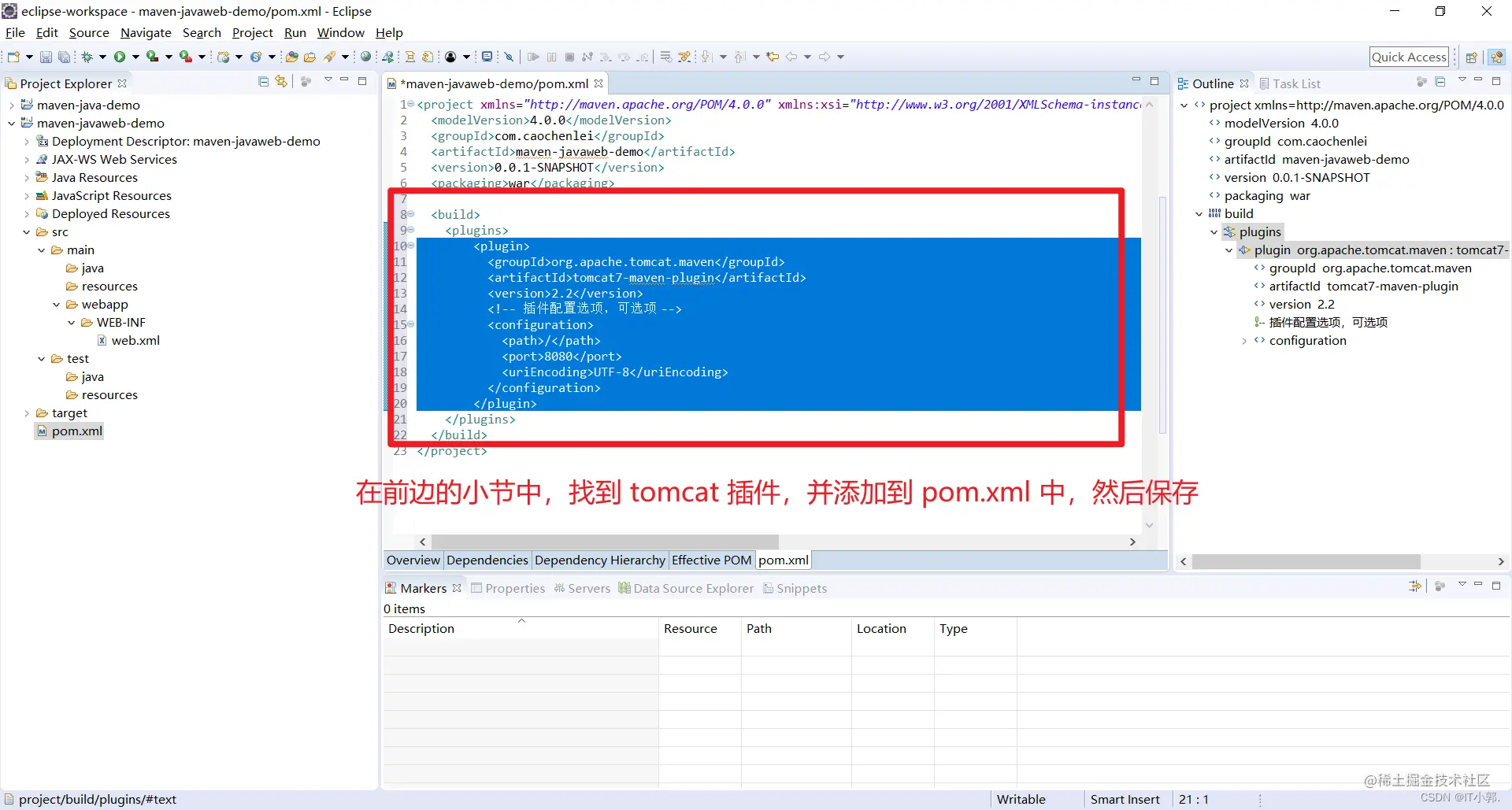1512x810 pixels.
Task: Click the Back navigation arrow in toolbar
Action: (x=791, y=57)
